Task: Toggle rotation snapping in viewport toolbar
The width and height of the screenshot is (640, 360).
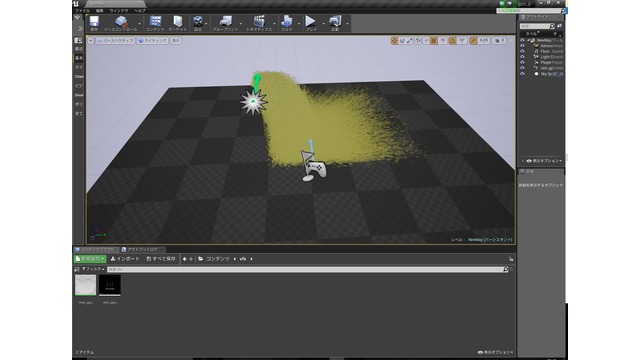Action: 452,40
